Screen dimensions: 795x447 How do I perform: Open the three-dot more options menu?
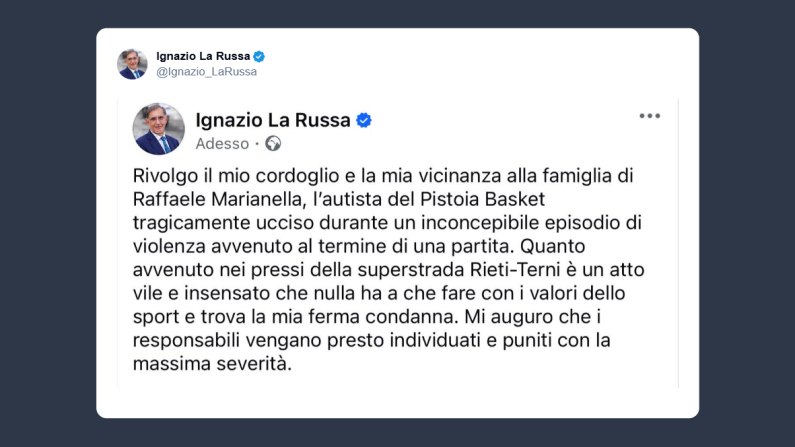[x=650, y=116]
